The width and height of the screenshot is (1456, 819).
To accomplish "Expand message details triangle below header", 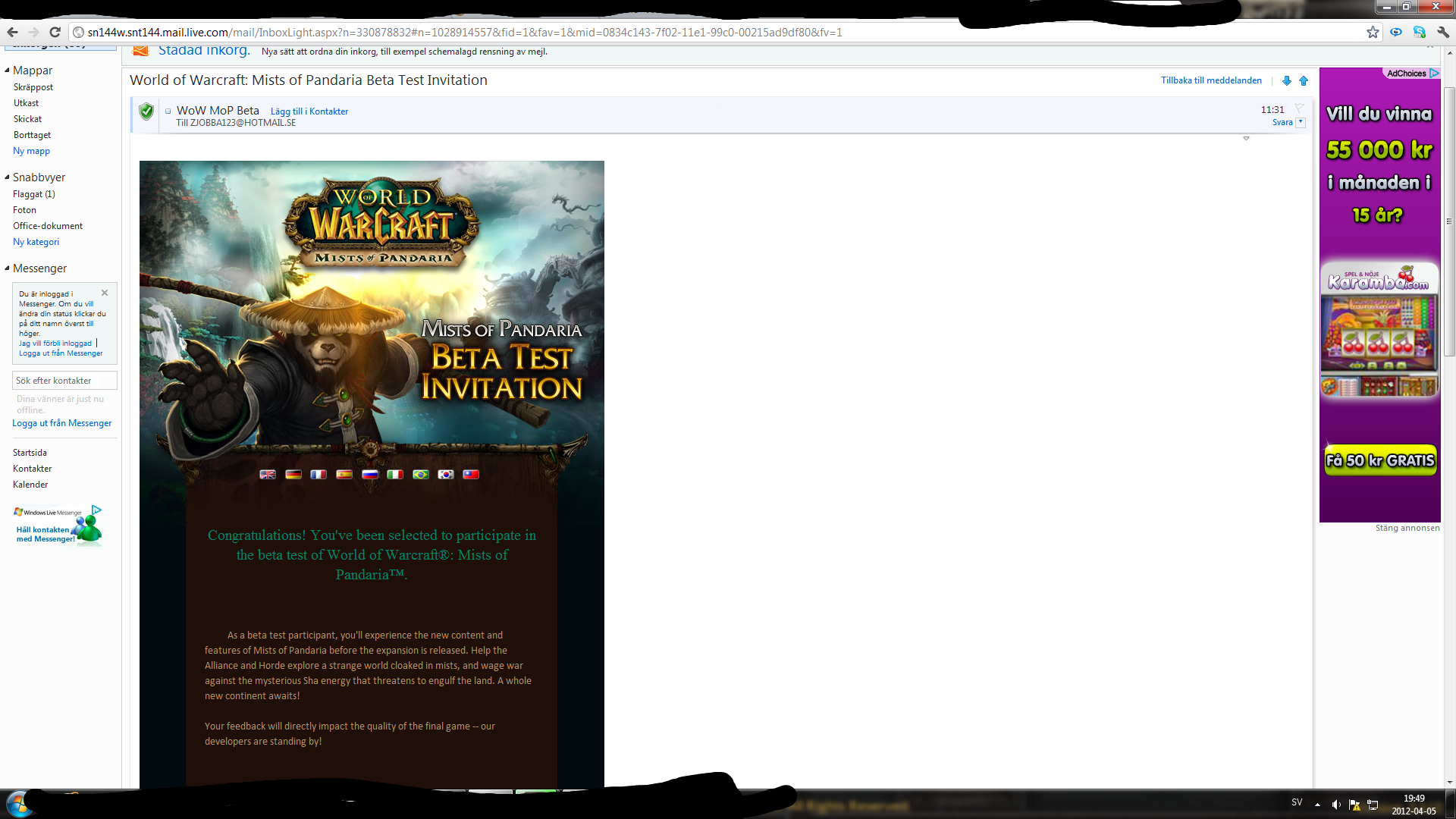I will point(1246,139).
